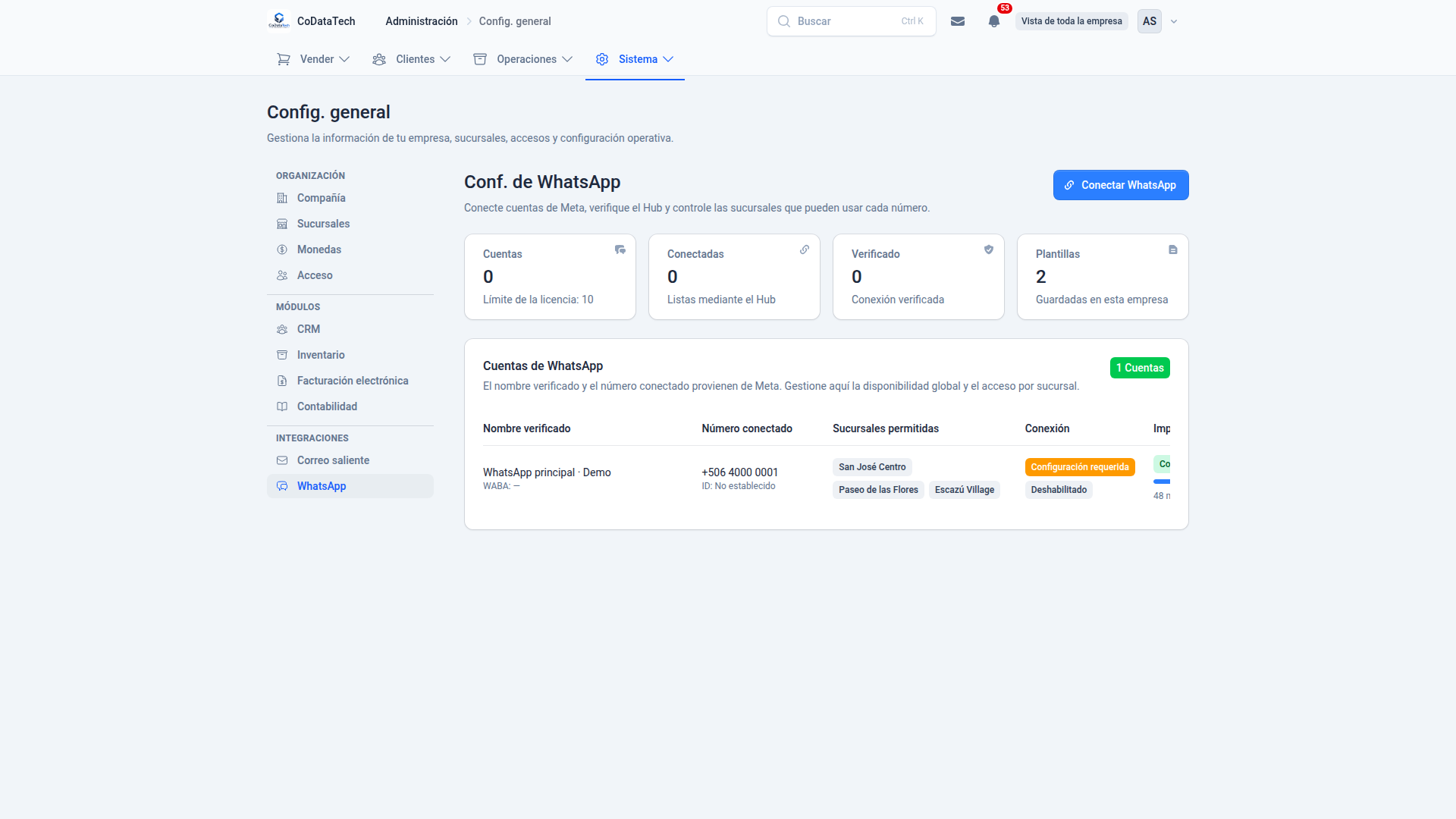Open the messages envelope icon

pos(958,21)
